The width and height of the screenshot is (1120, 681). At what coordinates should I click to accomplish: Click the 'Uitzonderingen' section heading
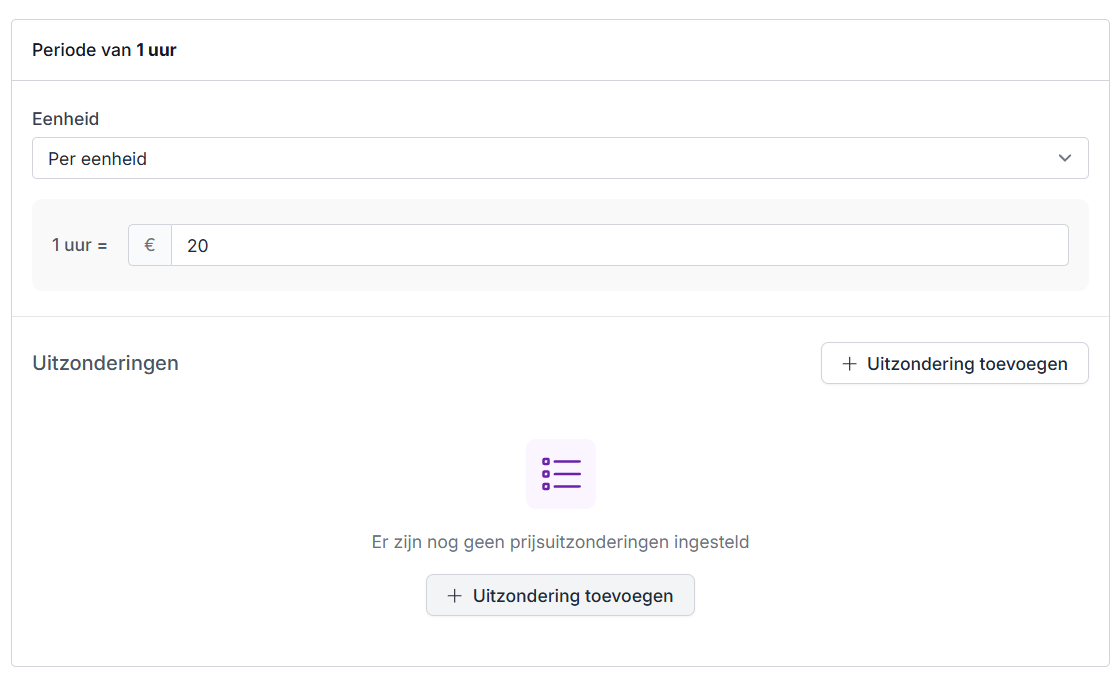[105, 363]
